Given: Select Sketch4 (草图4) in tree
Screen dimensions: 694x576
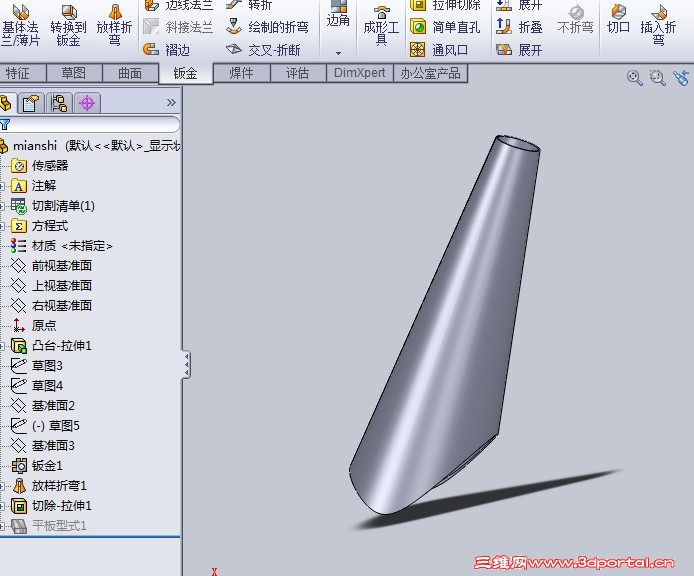Looking at the screenshot, I should tap(37, 386).
